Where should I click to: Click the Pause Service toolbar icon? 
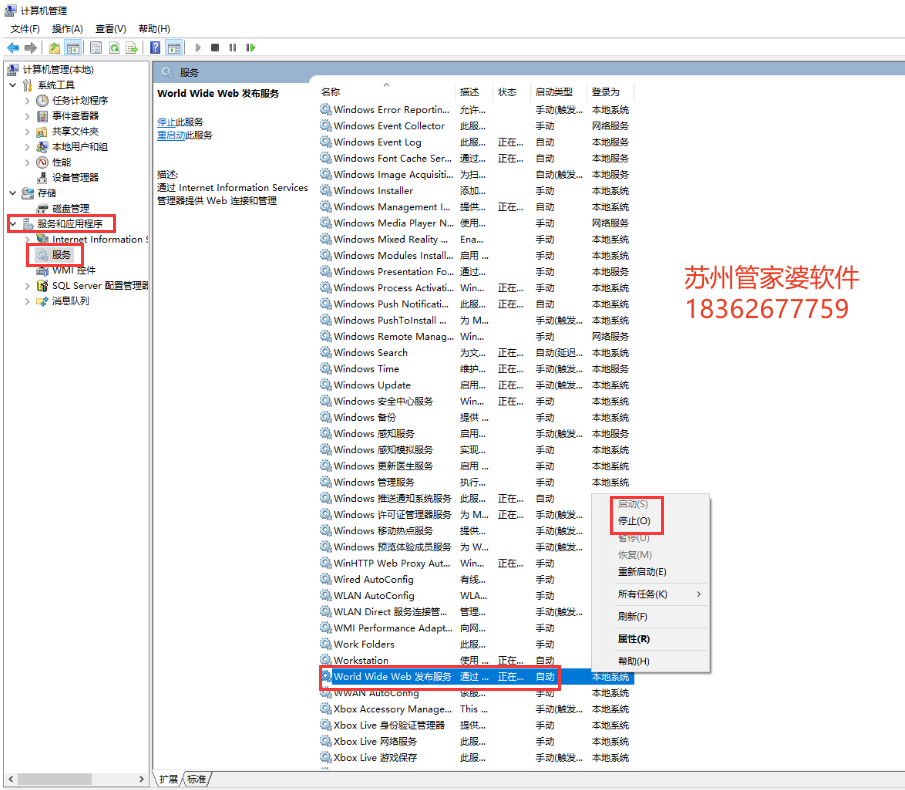[x=233, y=47]
